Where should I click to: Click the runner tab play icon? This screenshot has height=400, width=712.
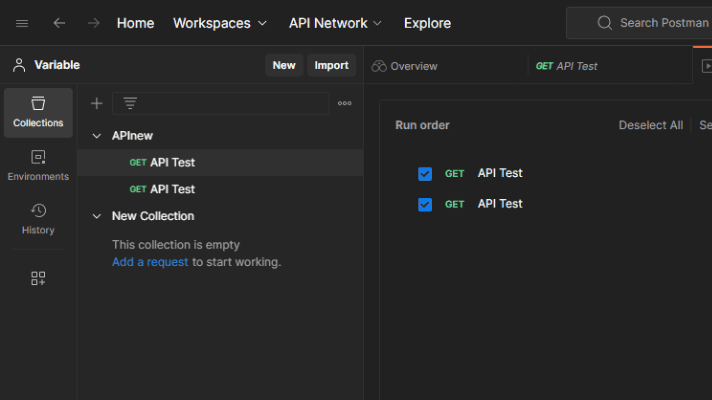coord(707,66)
